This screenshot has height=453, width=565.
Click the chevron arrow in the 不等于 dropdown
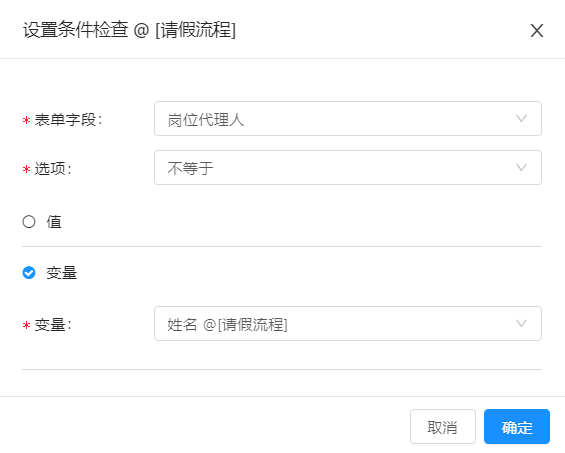(x=521, y=168)
